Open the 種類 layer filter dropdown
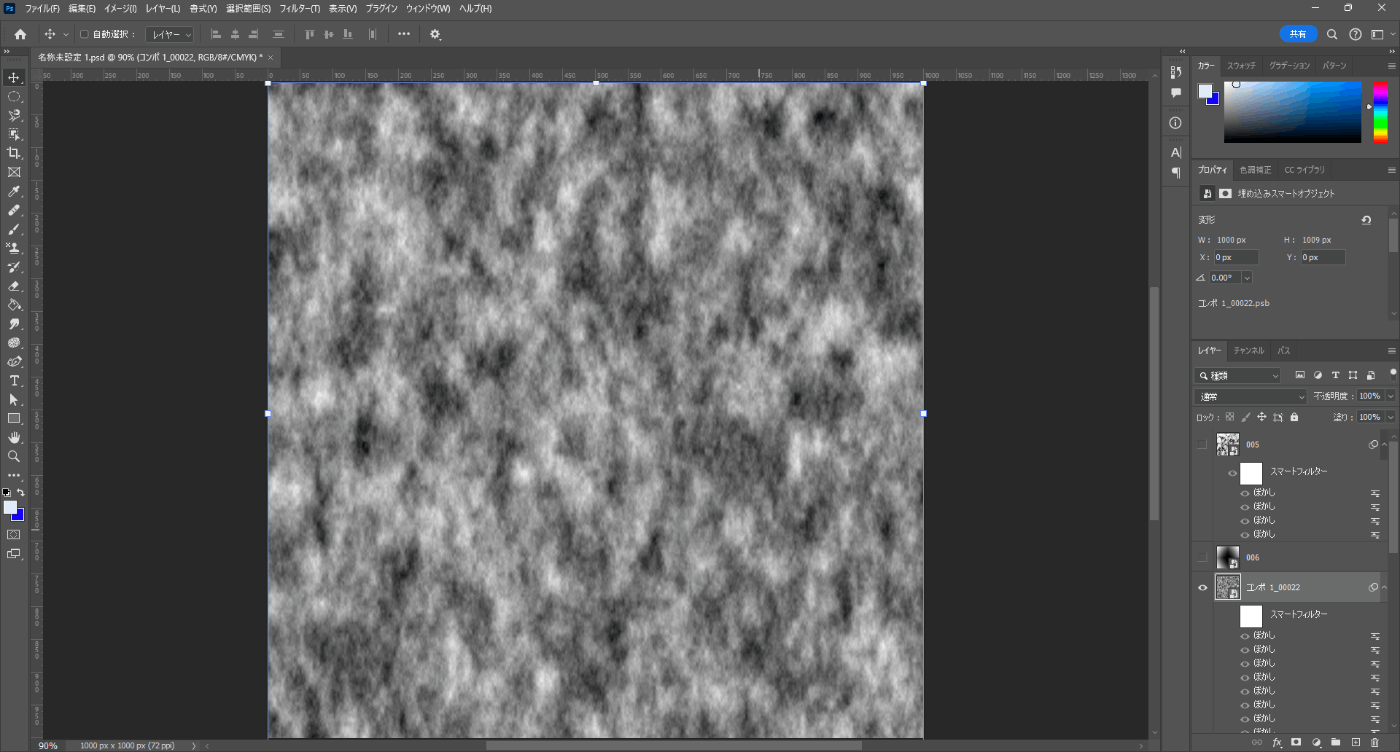1400x752 pixels. pyautogui.click(x=1238, y=376)
